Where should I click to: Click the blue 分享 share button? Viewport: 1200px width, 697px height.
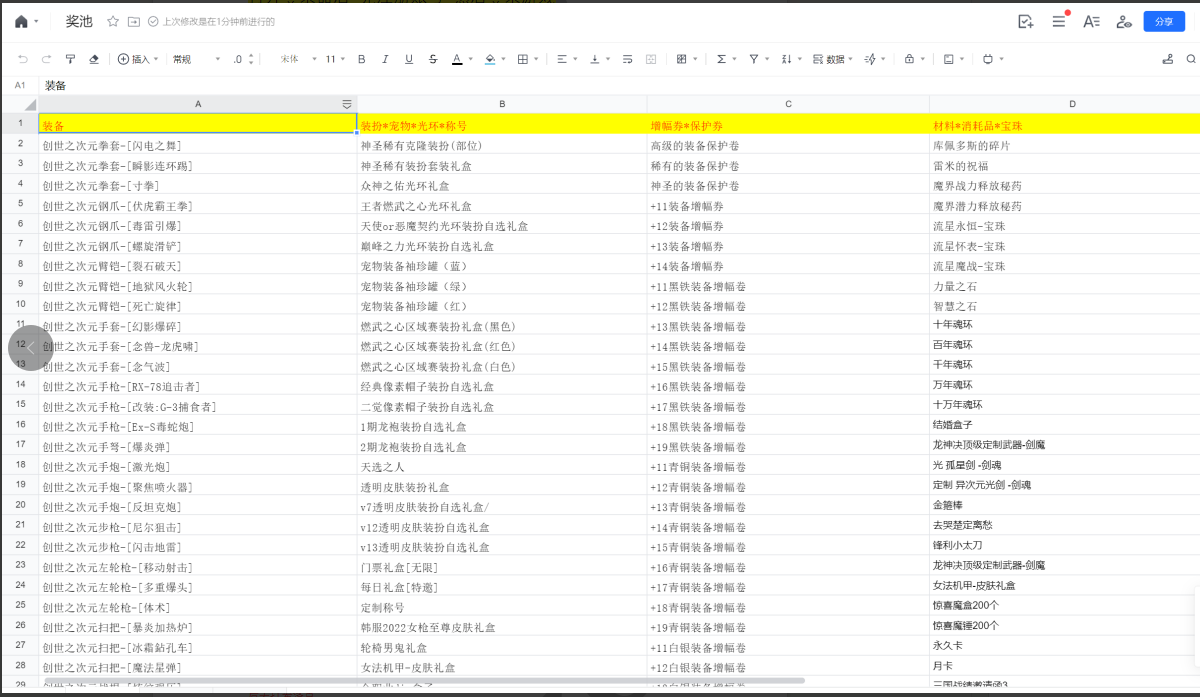[1164, 21]
